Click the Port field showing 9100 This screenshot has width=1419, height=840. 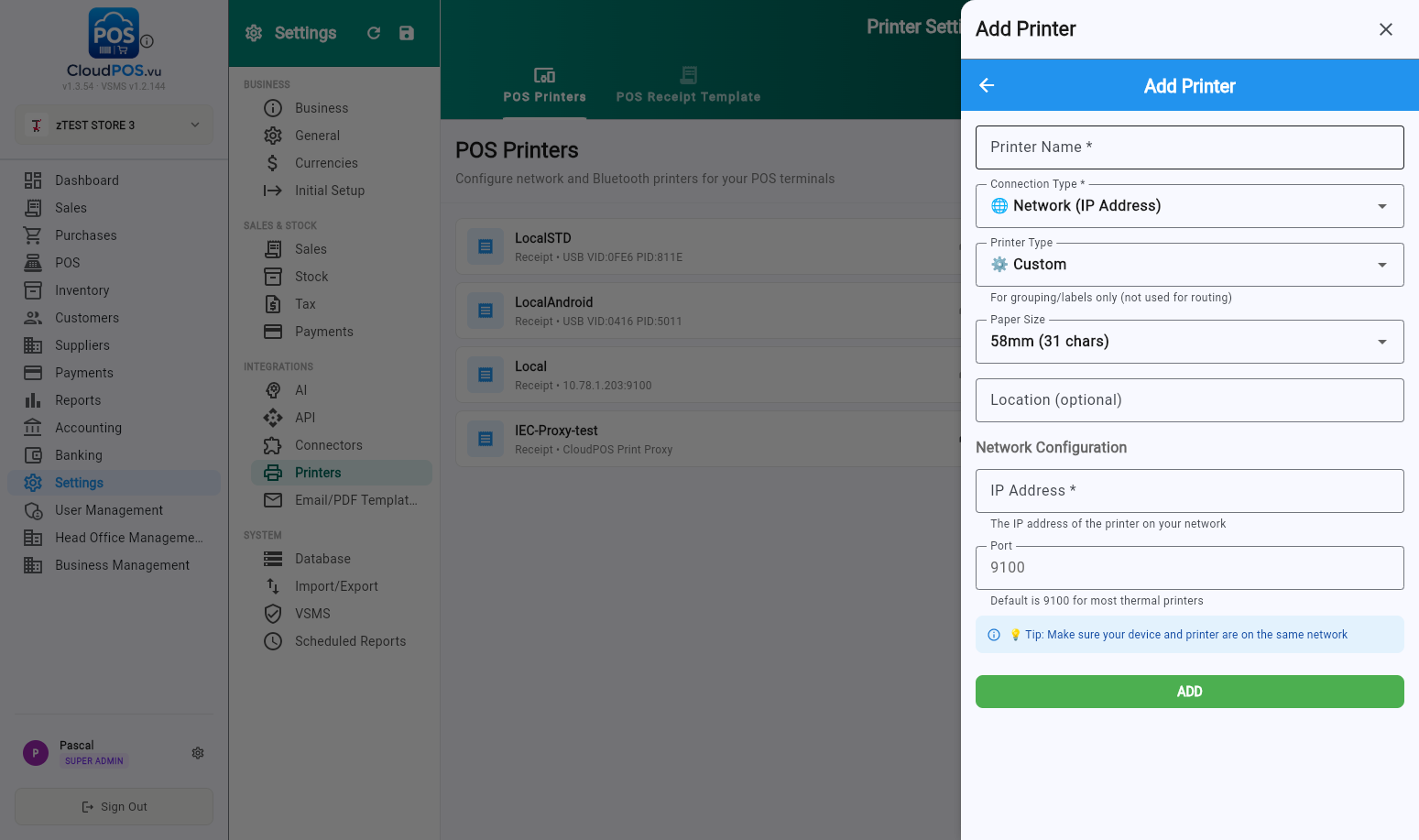tap(1190, 568)
